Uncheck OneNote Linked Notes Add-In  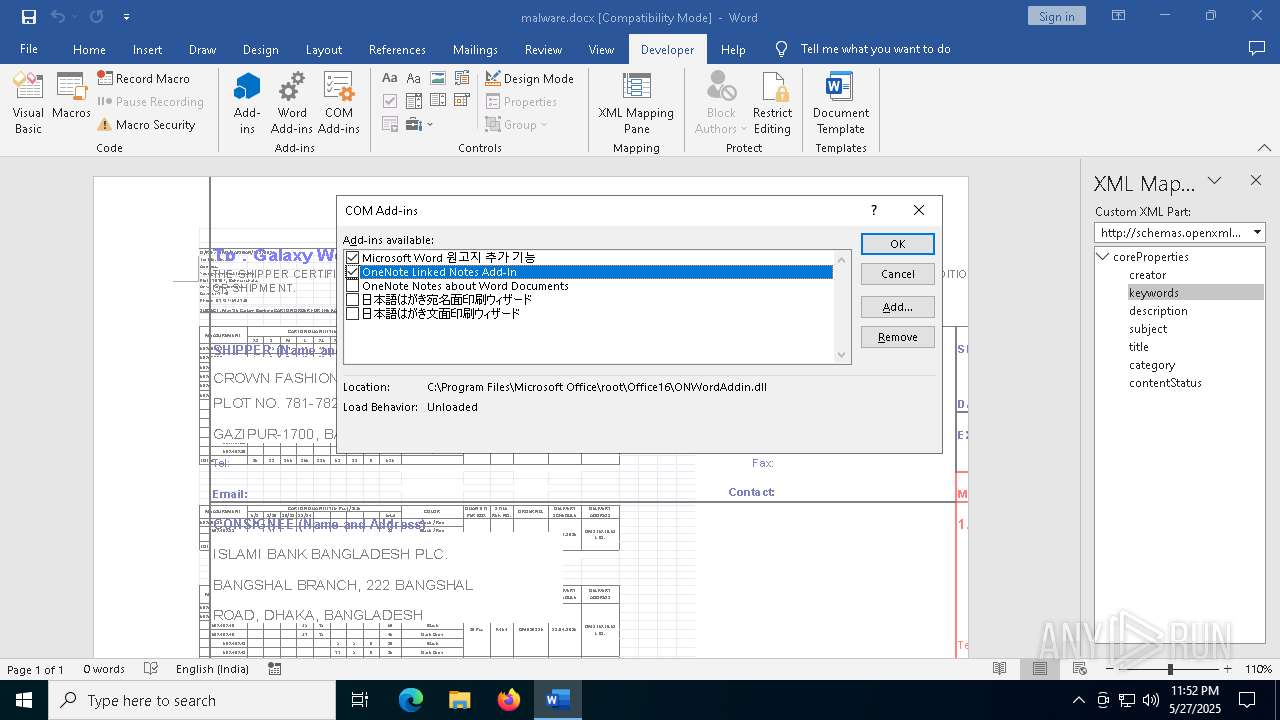click(352, 272)
